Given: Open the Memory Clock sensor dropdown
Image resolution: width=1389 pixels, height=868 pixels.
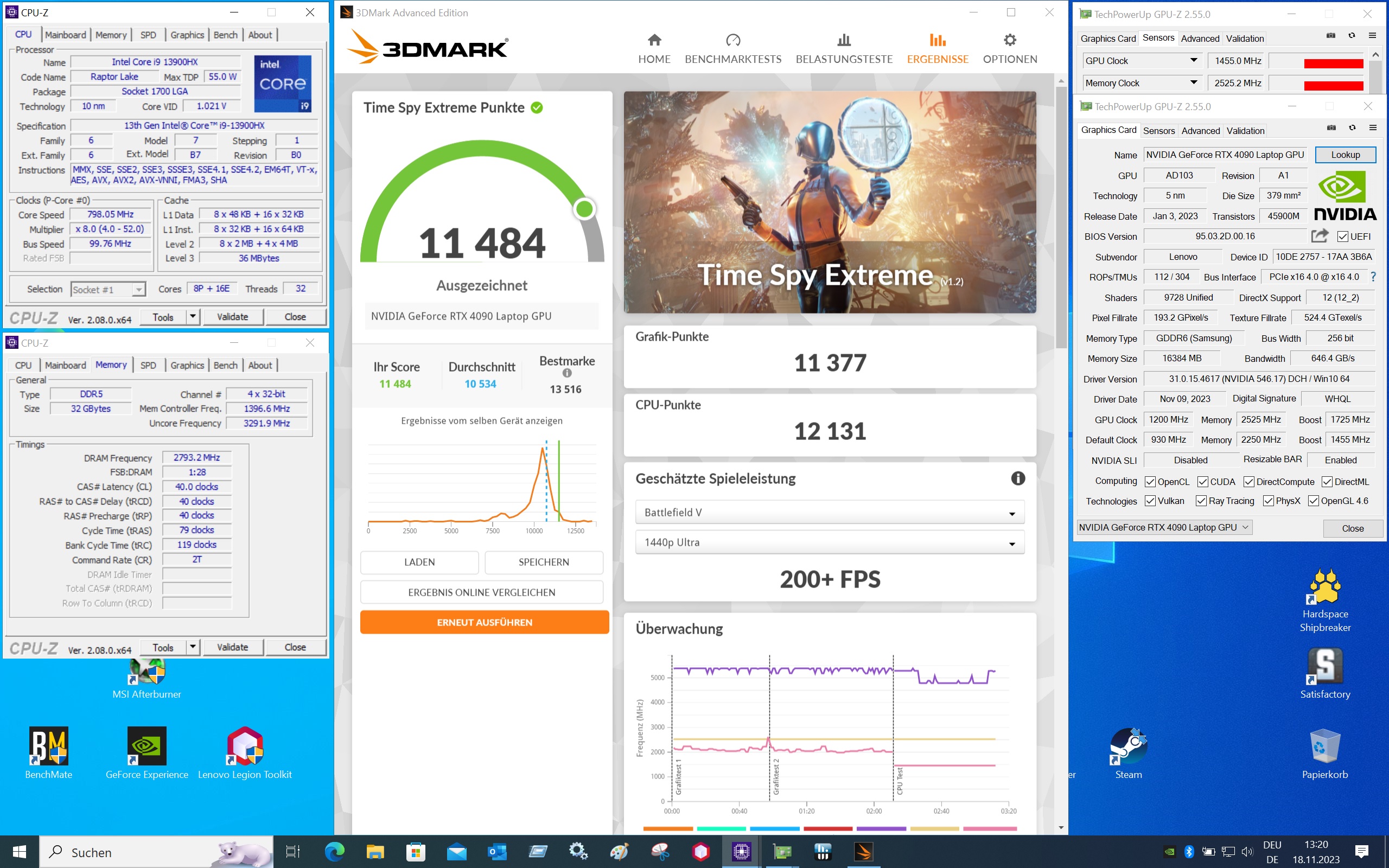Looking at the screenshot, I should click(1142, 82).
